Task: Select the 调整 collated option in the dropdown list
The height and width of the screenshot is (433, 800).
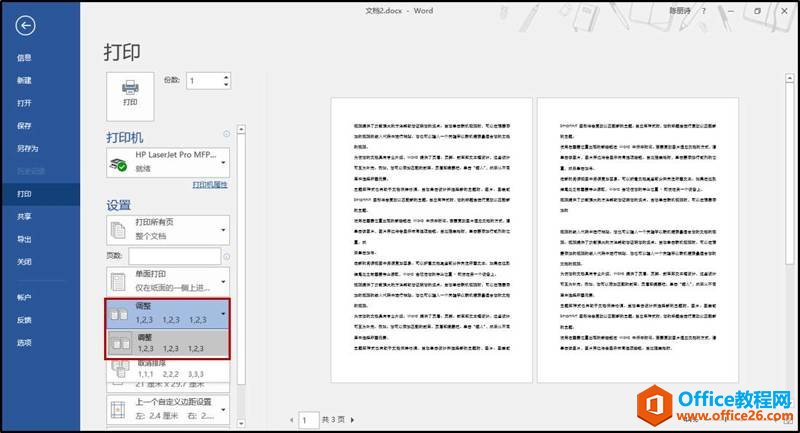Action: tap(168, 344)
